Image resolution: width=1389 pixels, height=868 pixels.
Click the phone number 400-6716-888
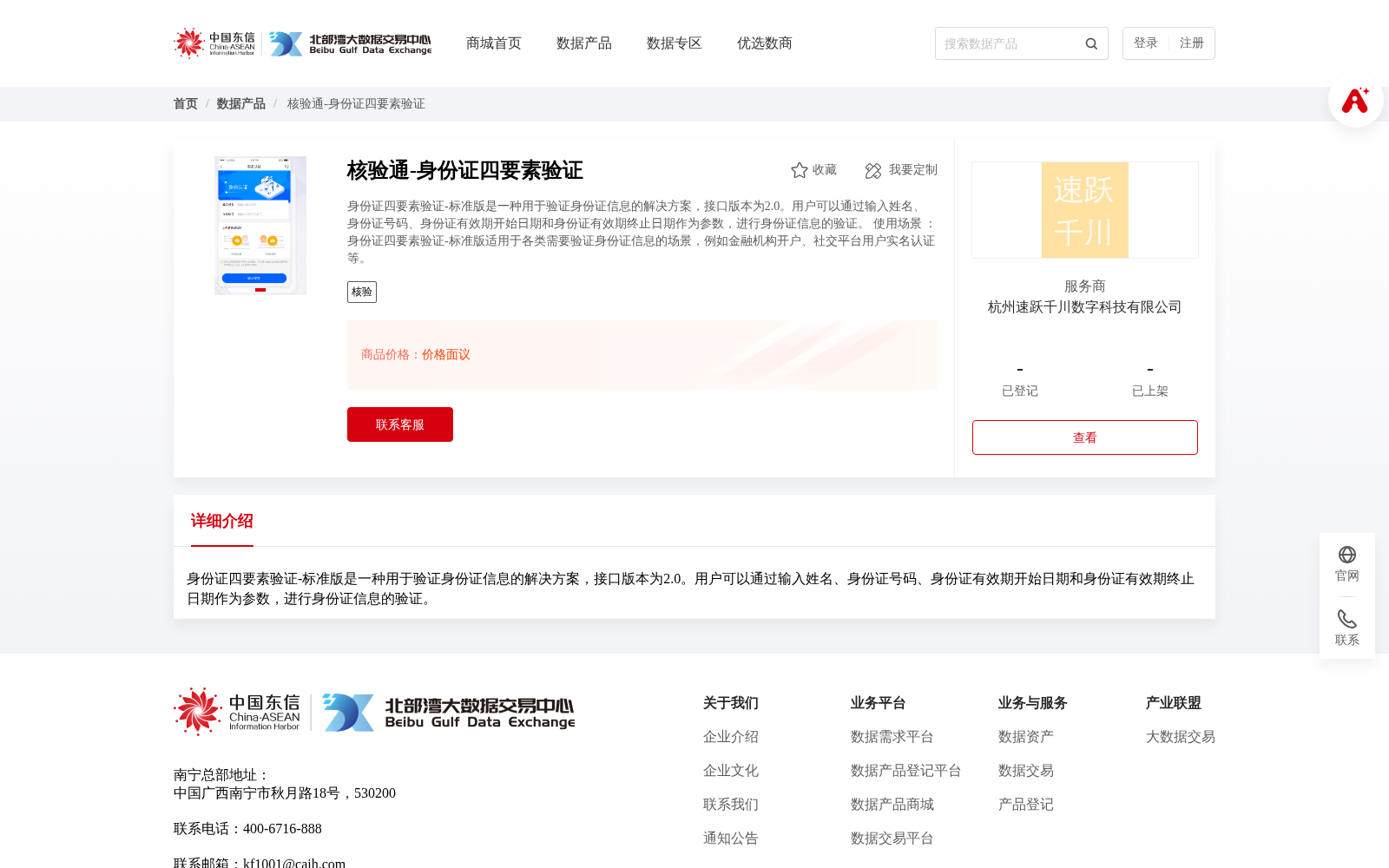[282, 829]
